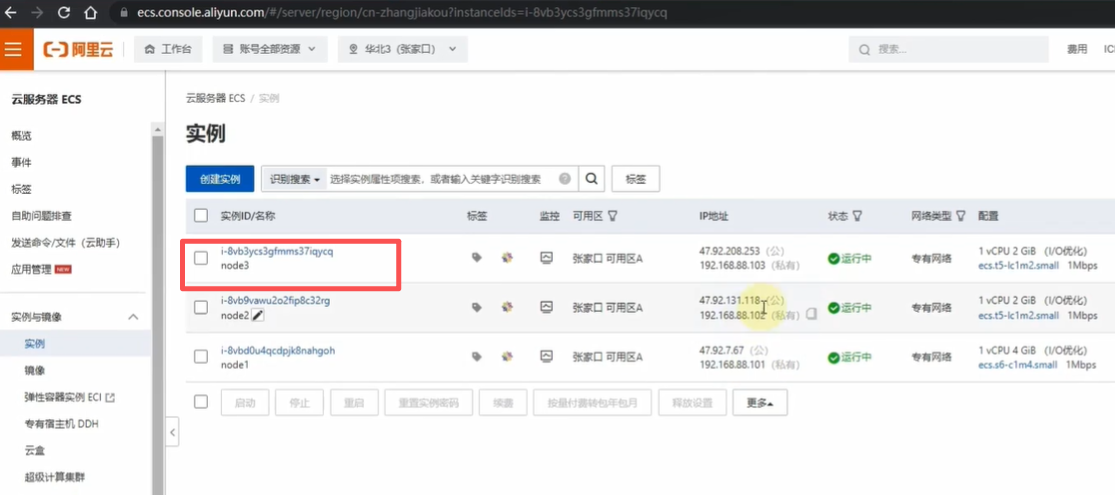This screenshot has height=495, width=1115.
Task: Click the colorful flower icon for node1
Action: [x=507, y=356]
